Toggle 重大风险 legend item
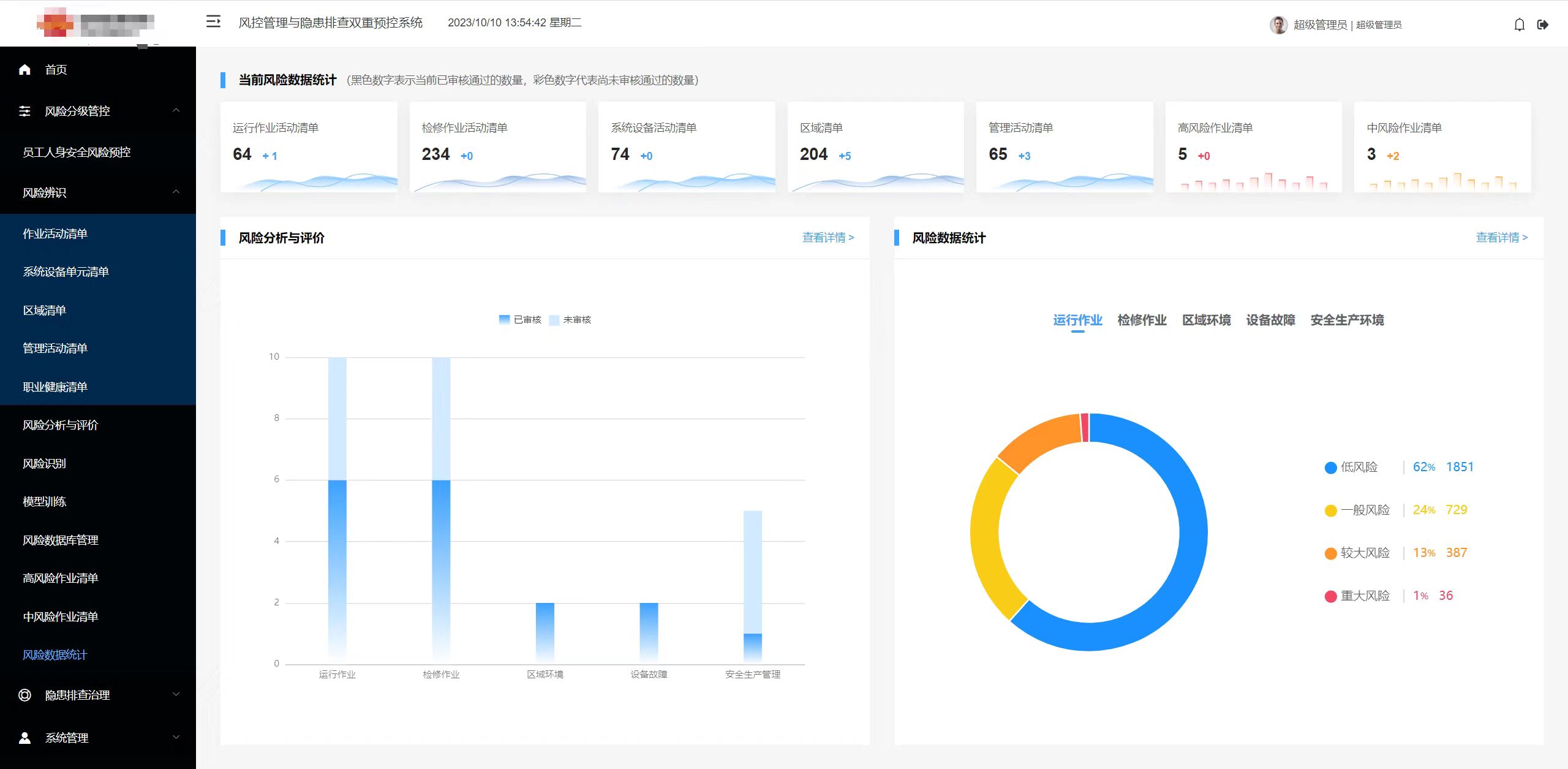1568x769 pixels. (1357, 596)
